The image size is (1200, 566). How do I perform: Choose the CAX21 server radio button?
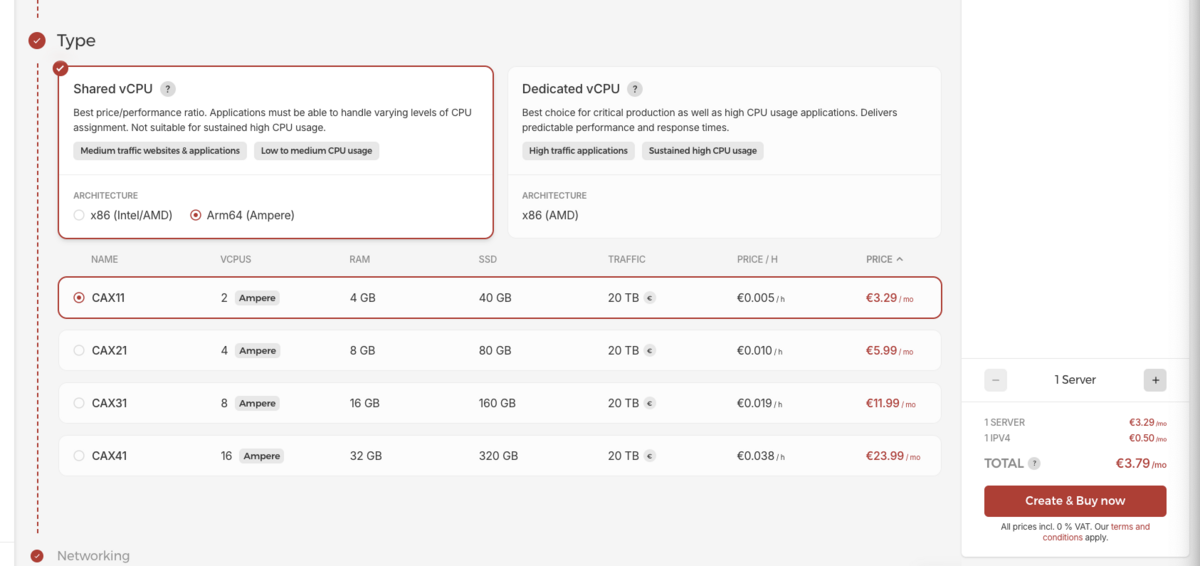[80, 351]
